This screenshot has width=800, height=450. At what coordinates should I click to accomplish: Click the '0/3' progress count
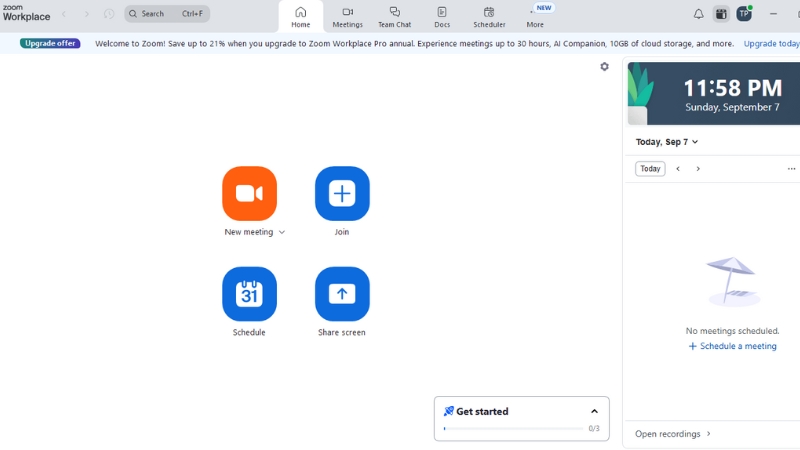[594, 429]
